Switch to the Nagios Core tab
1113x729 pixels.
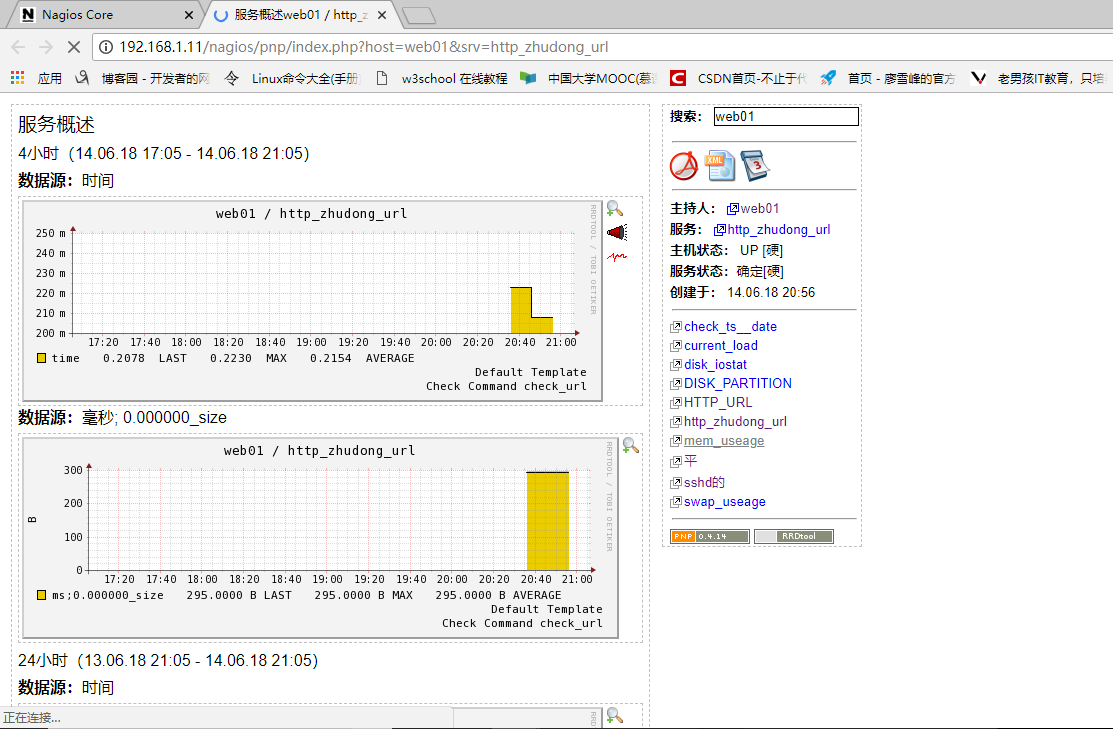coord(106,15)
